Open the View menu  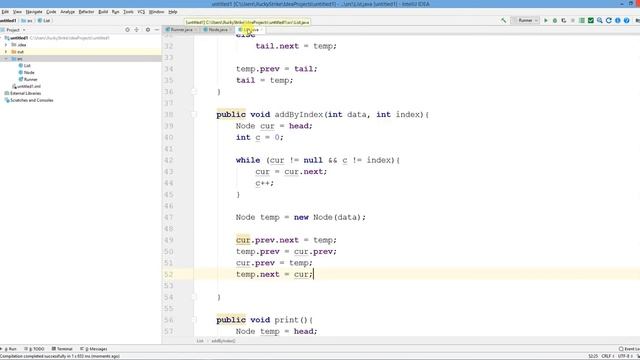17,12
